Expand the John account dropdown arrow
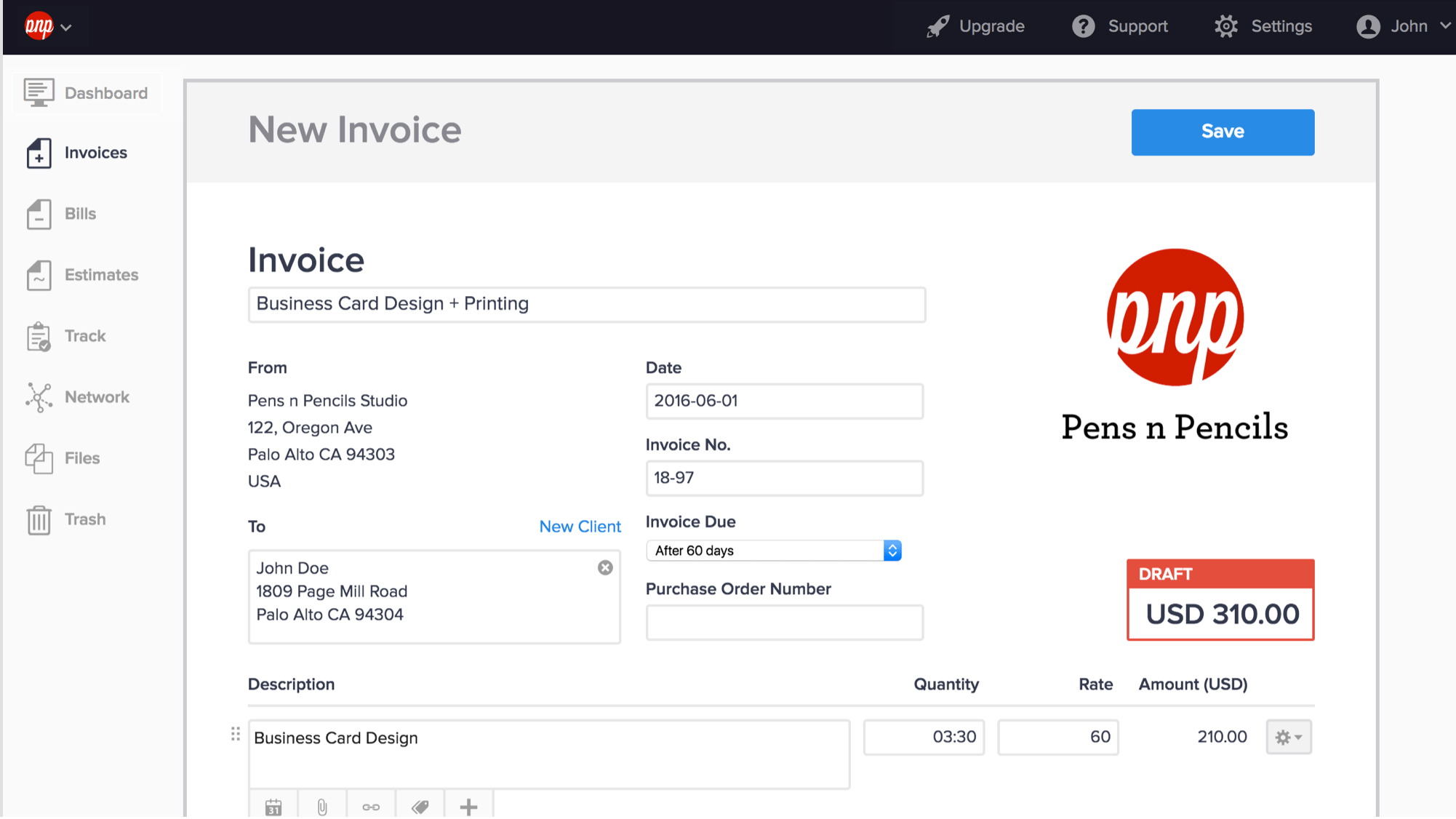1456x819 pixels. pyautogui.click(x=1445, y=26)
